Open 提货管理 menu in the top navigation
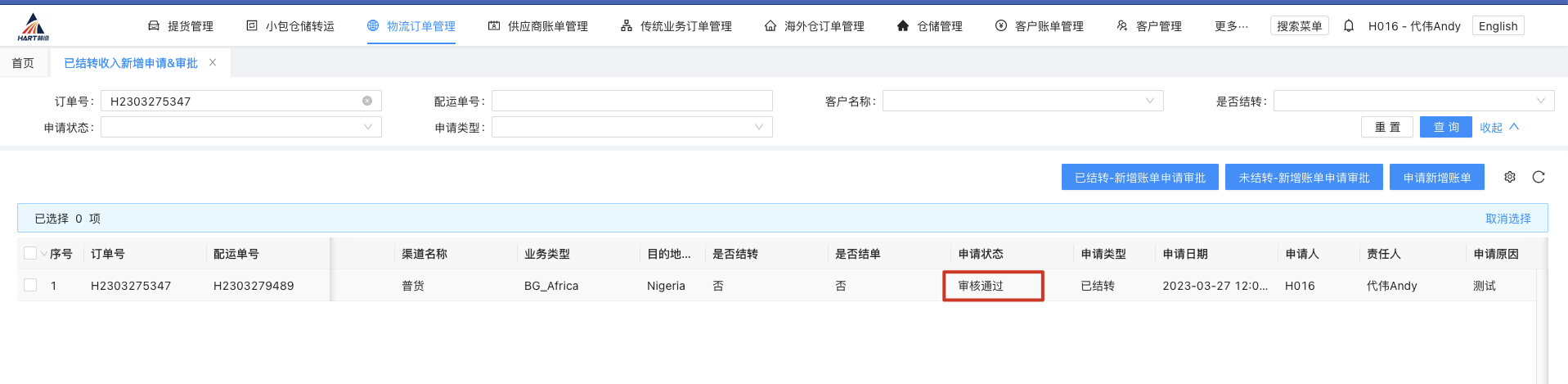The image size is (1568, 384). (181, 26)
